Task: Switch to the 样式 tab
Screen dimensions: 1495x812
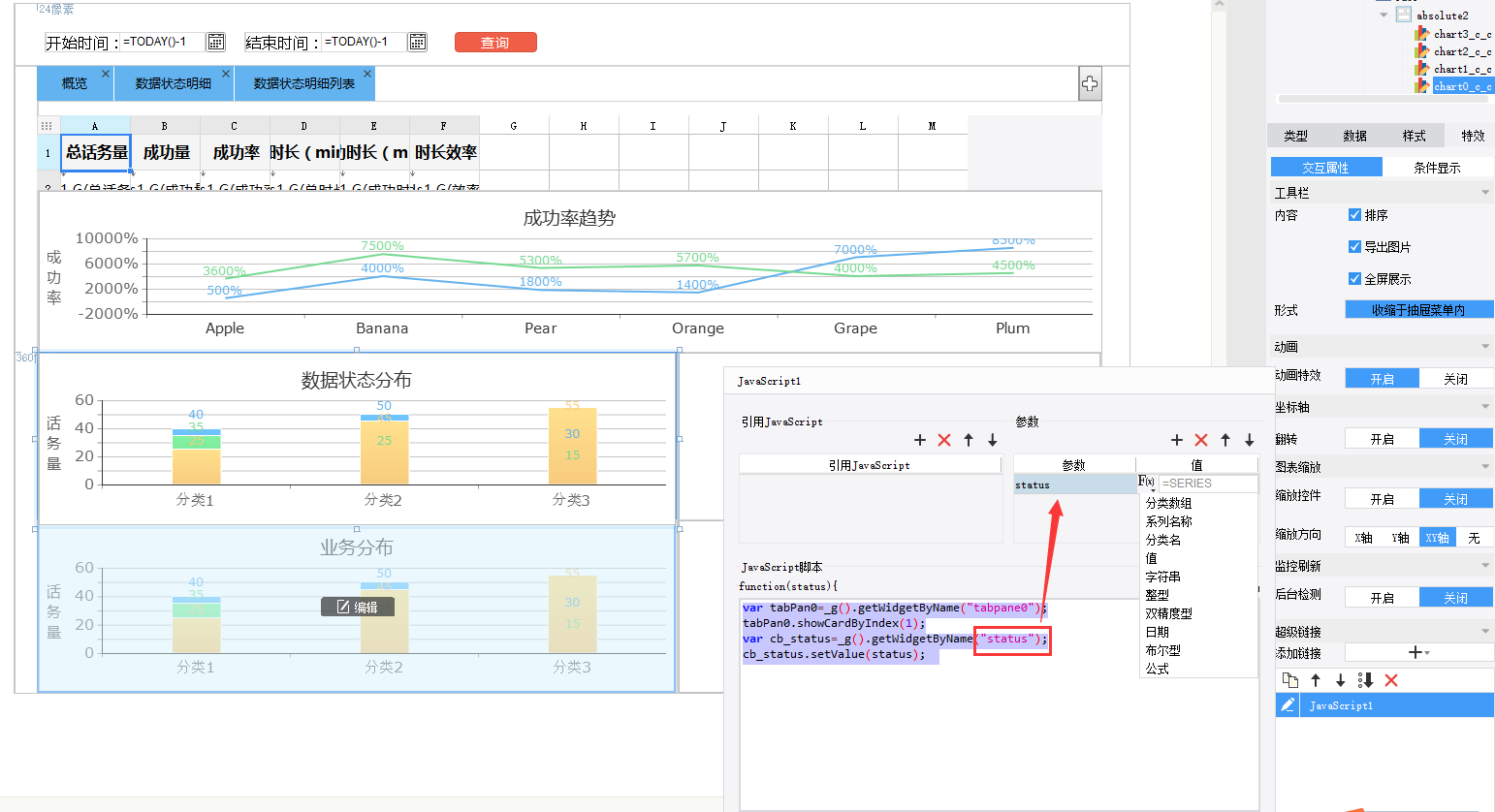Action: (1414, 136)
